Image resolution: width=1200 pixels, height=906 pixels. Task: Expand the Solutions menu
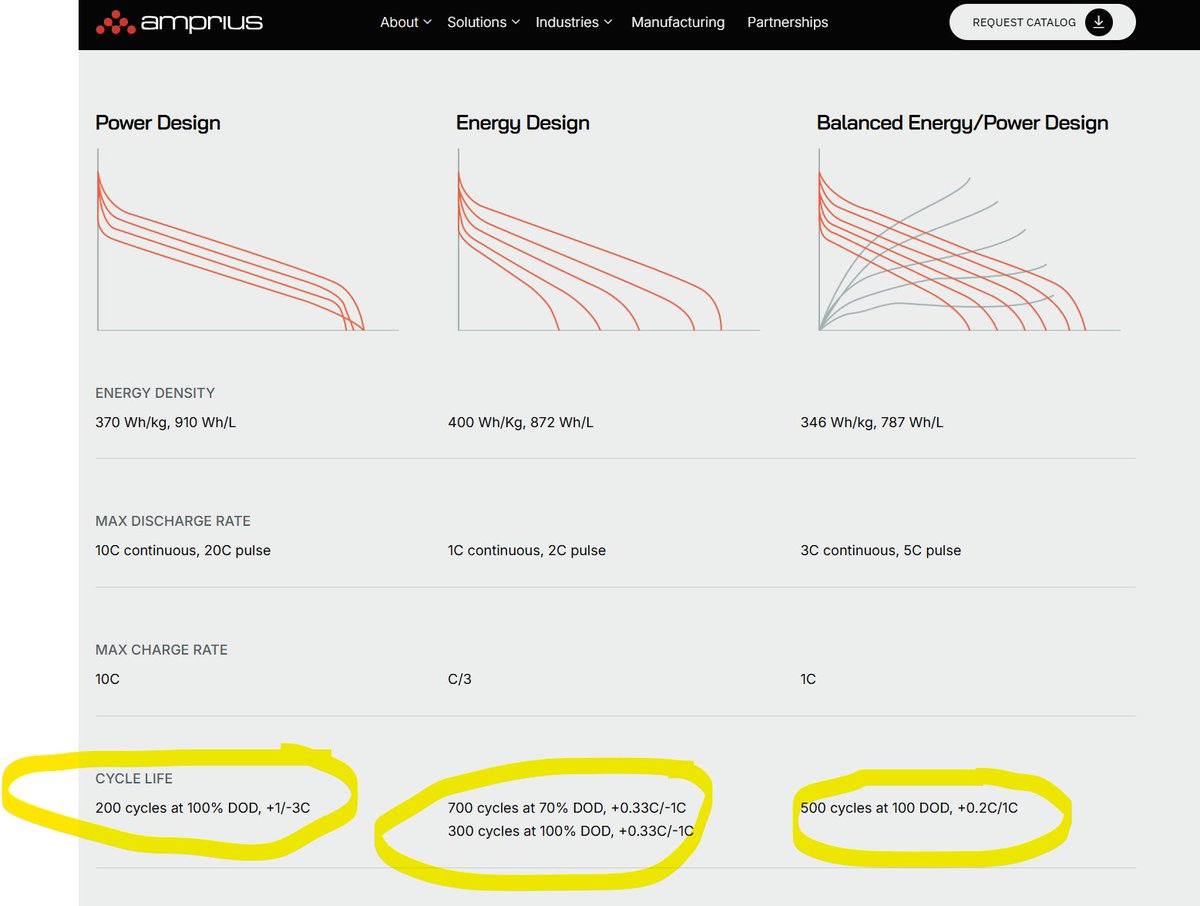(483, 22)
